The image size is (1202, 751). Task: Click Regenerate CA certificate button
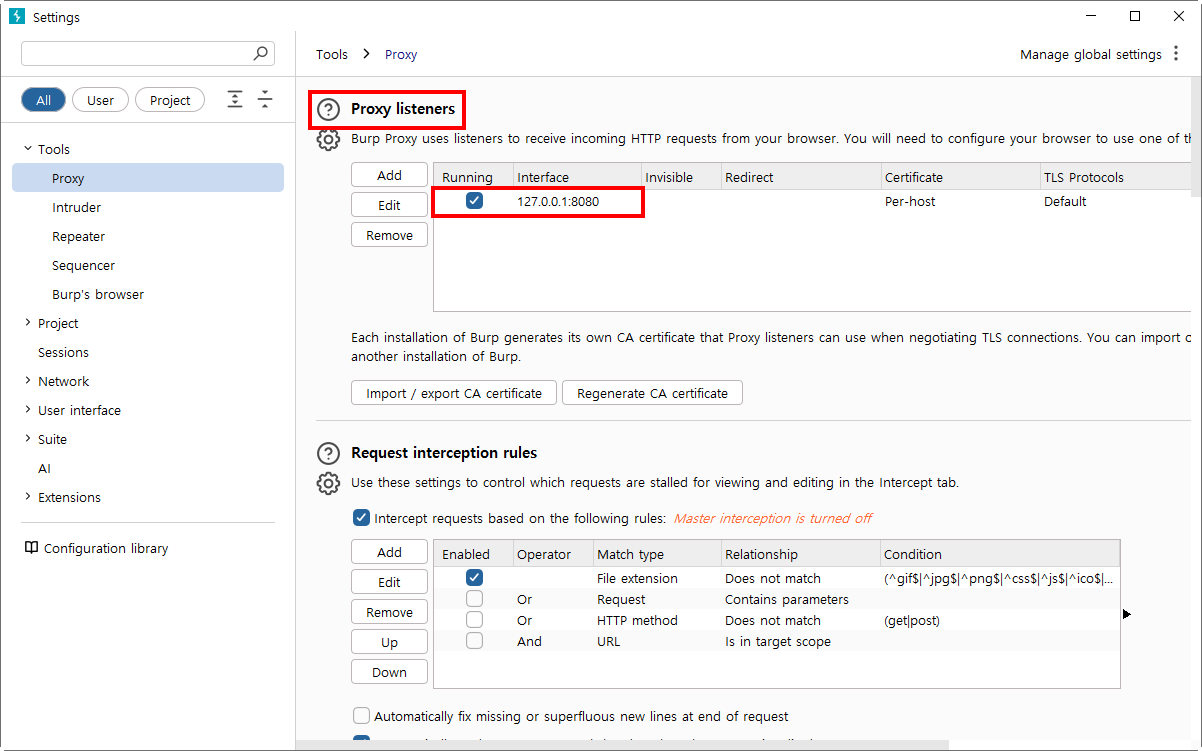pos(652,393)
